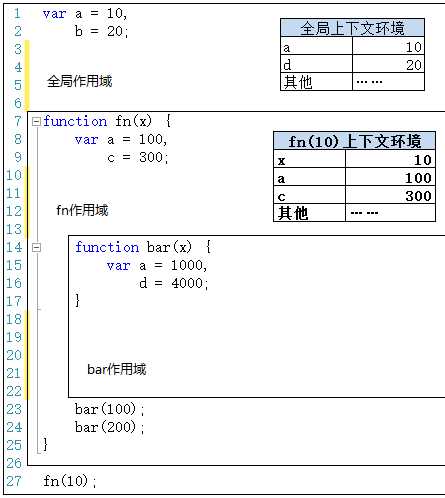Click the code 'var a = 1000,'
The image size is (445, 498).
click(x=157, y=266)
